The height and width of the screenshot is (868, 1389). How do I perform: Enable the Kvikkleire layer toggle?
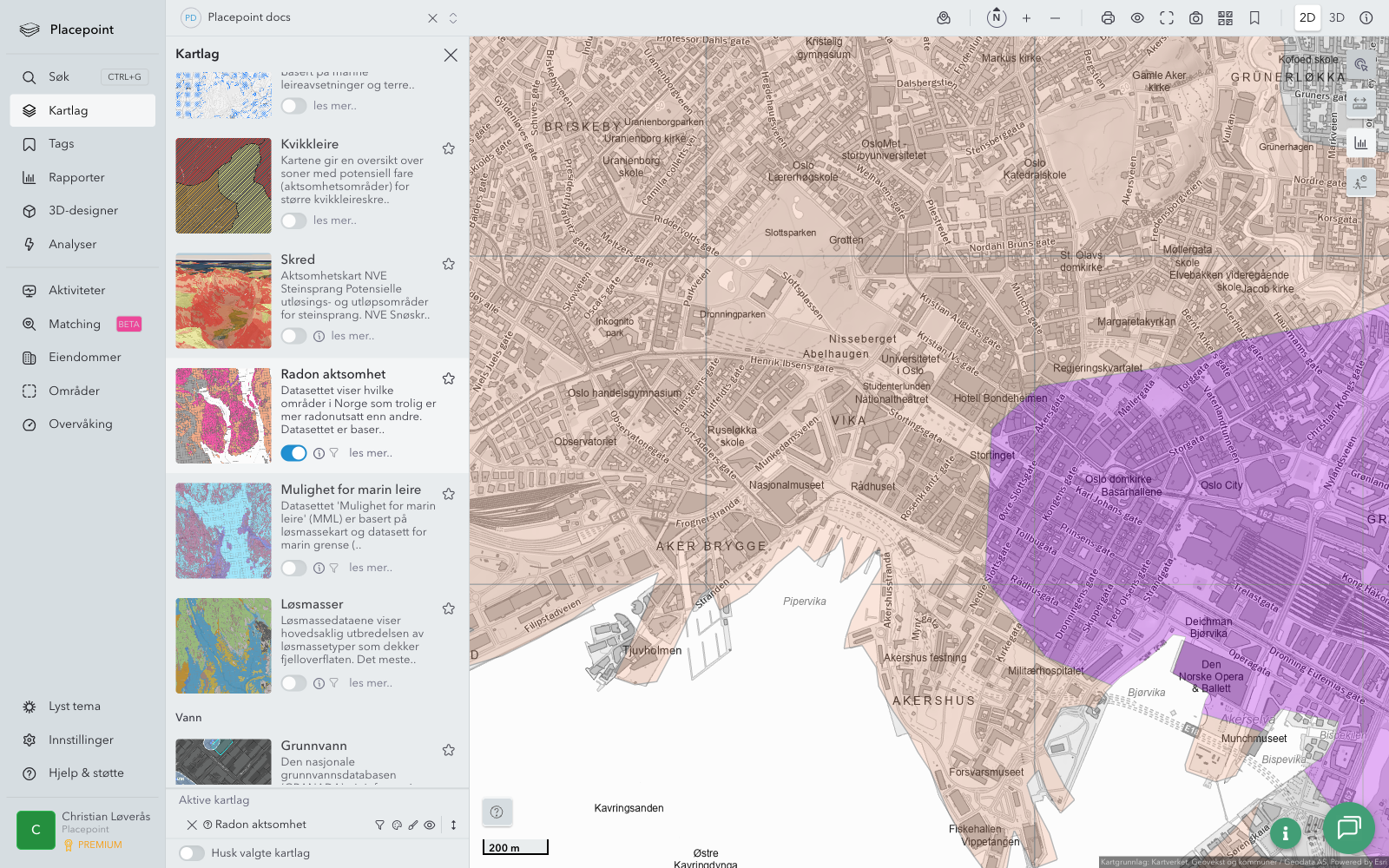click(293, 220)
